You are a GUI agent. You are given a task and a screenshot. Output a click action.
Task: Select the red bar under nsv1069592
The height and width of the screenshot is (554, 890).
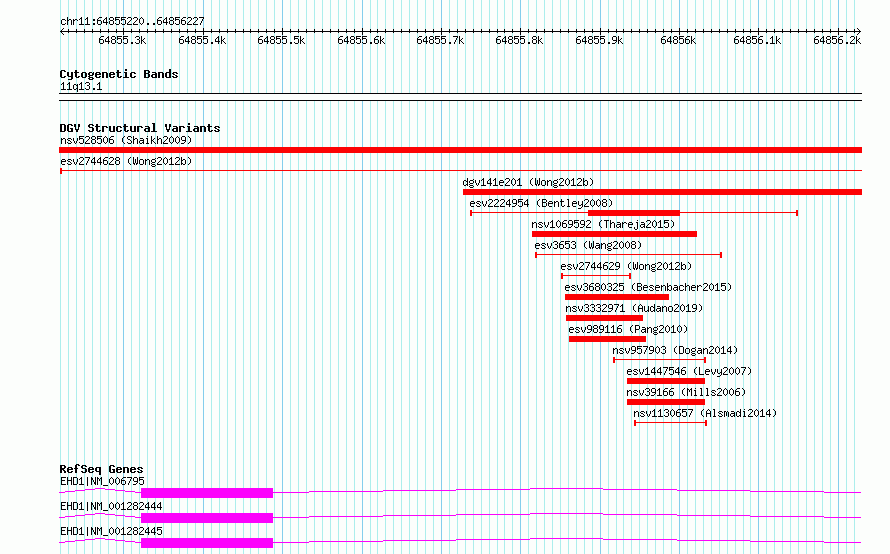[x=614, y=234]
